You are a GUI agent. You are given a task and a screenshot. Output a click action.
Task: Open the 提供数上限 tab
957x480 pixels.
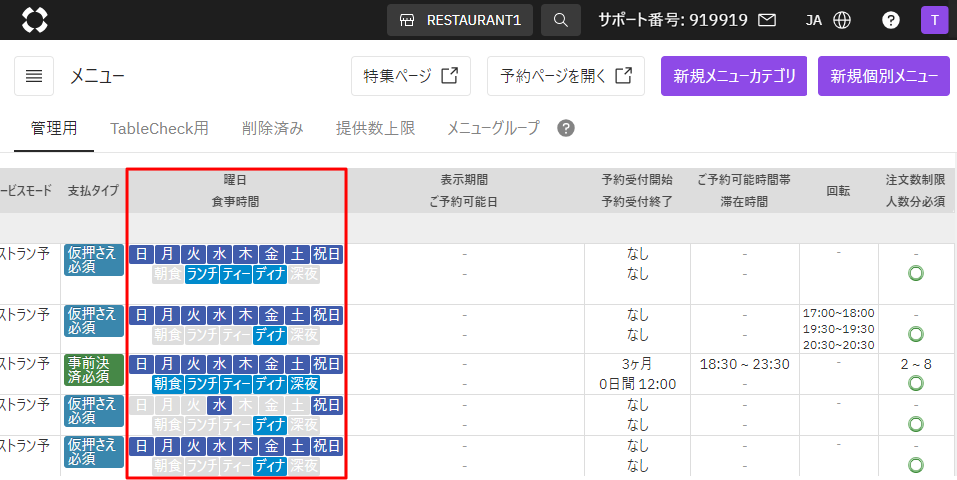375,128
